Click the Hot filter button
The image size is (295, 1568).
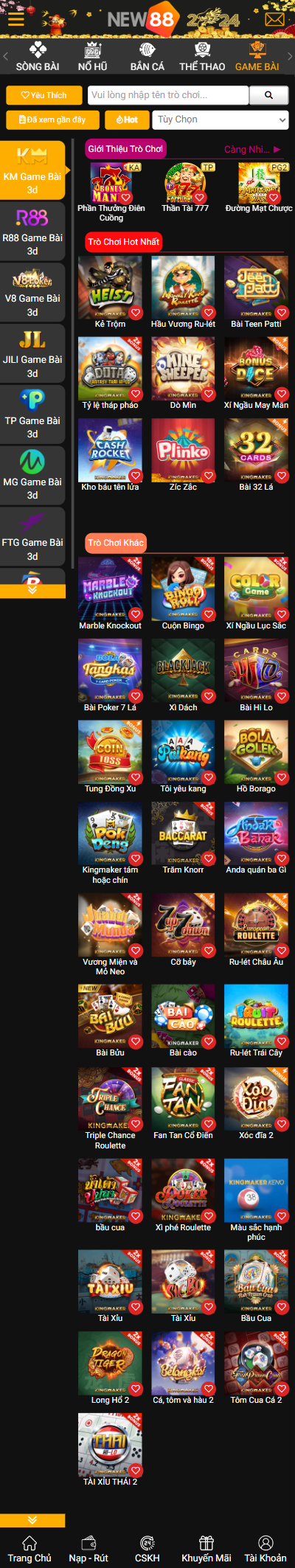point(127,119)
